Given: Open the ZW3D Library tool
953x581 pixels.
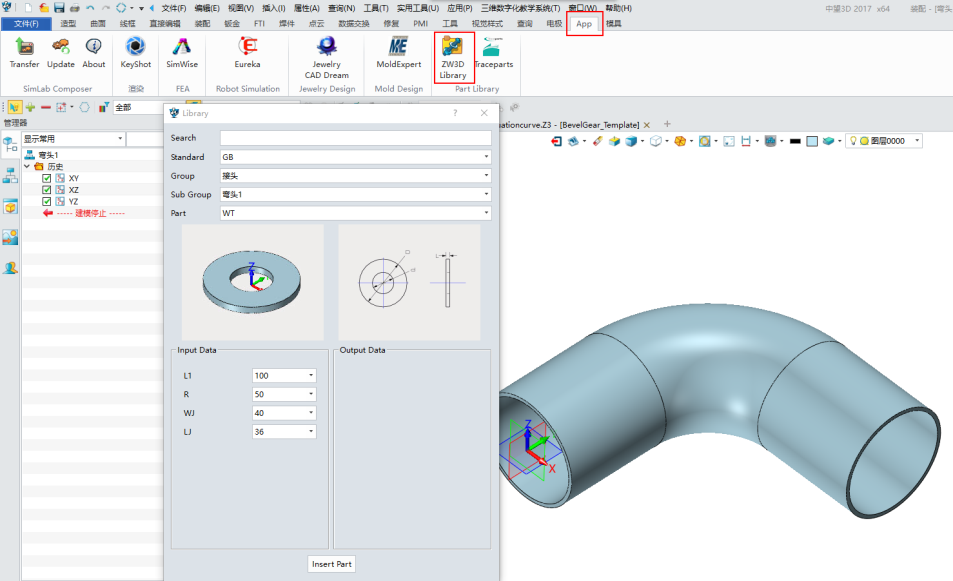Looking at the screenshot, I should tap(453, 56).
